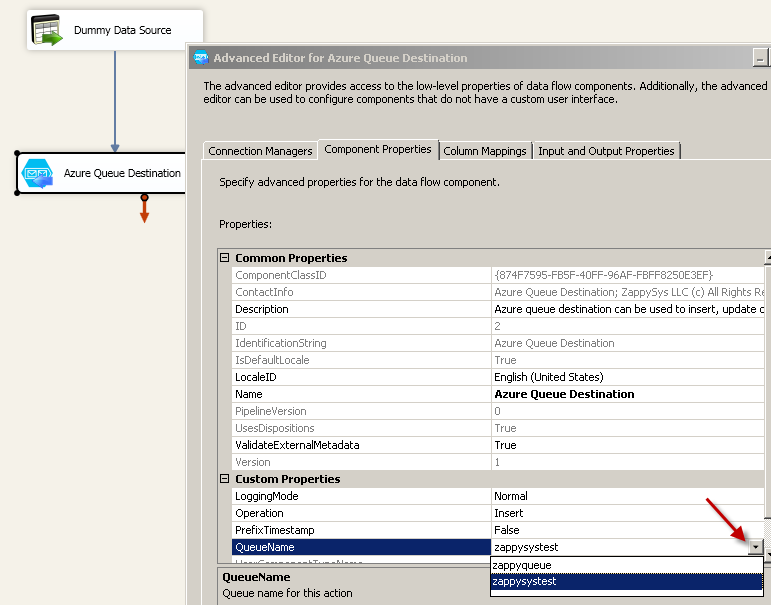Viewport: 771px width, 605px height.
Task: Click the Description value text
Action: point(629,309)
